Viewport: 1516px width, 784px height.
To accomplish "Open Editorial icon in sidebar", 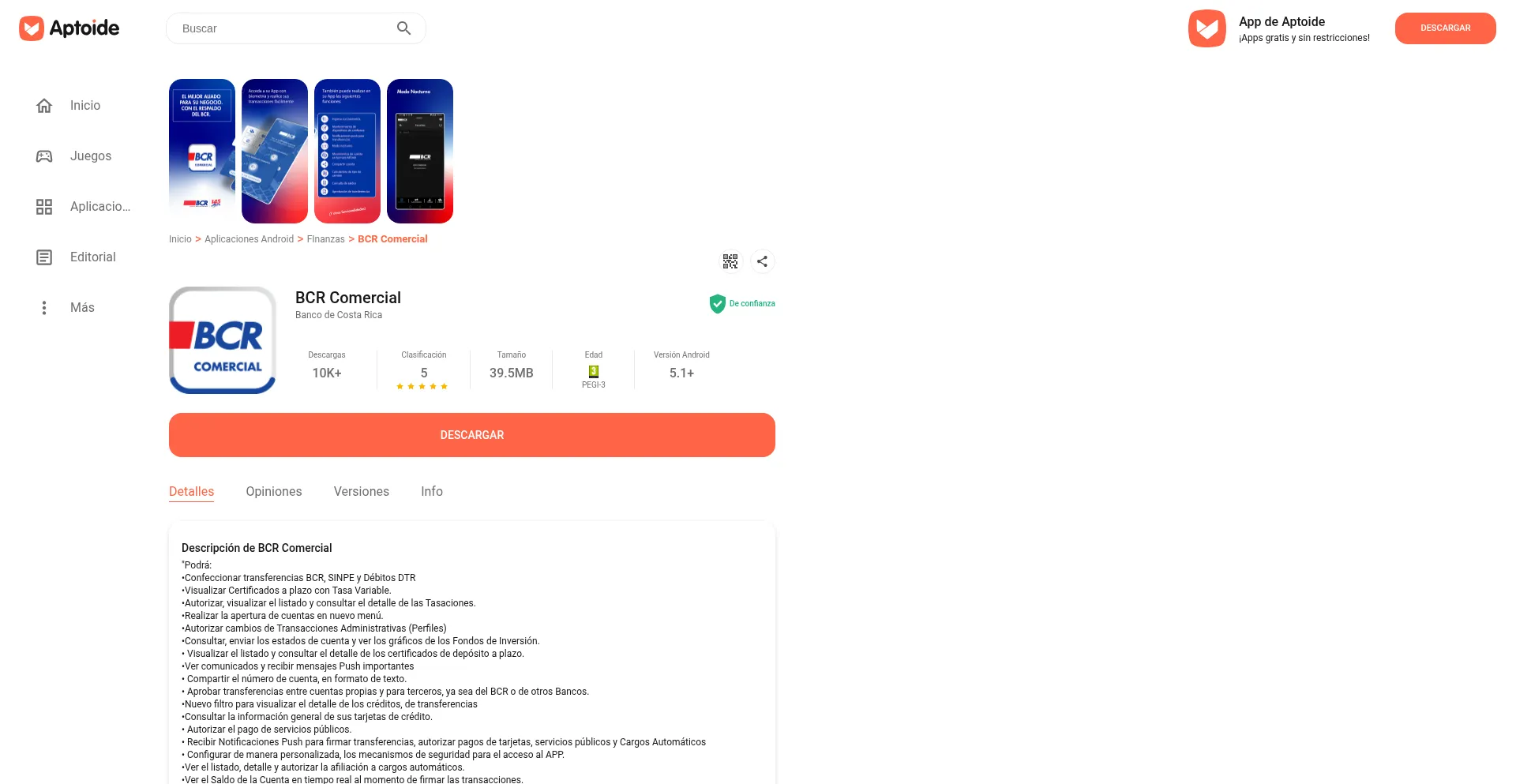I will [44, 257].
